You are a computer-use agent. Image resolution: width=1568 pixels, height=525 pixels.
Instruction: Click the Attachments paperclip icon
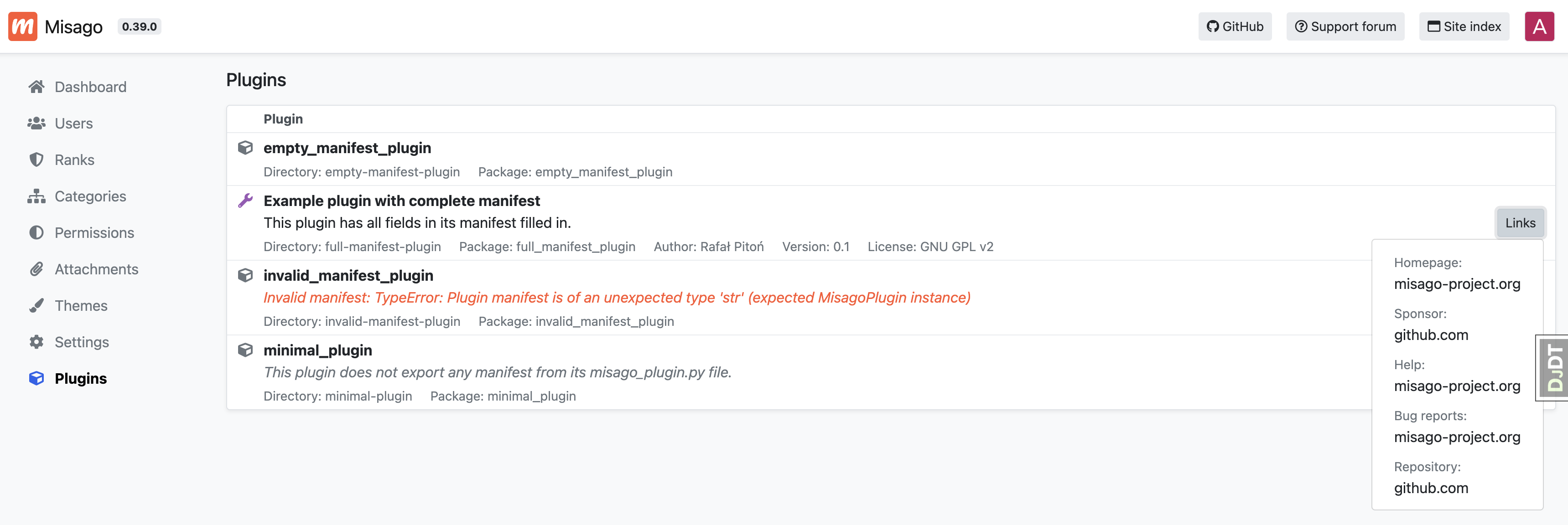click(x=36, y=269)
